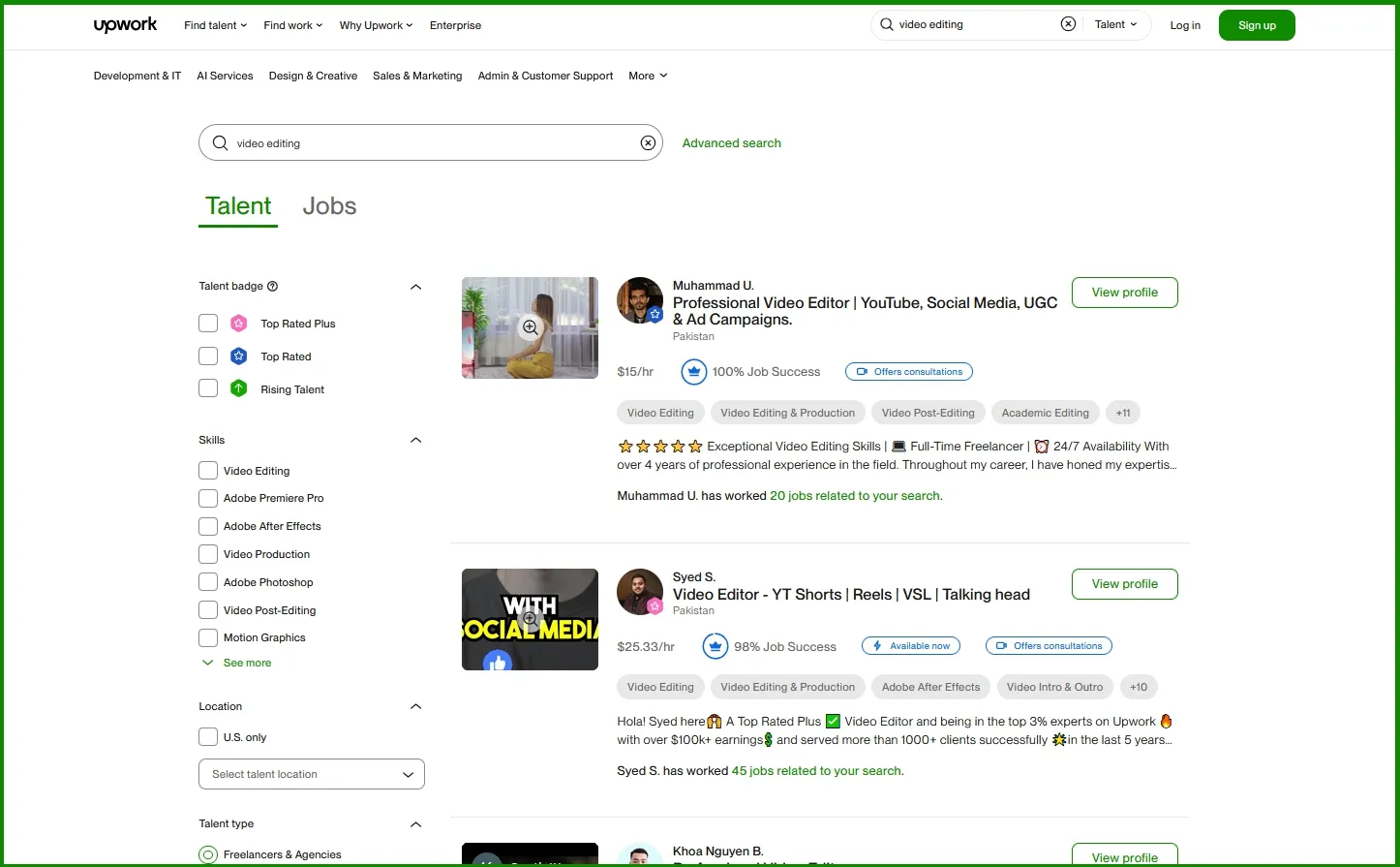The width and height of the screenshot is (1400, 867).
Task: Open the Select talent location dropdown
Action: pos(311,774)
